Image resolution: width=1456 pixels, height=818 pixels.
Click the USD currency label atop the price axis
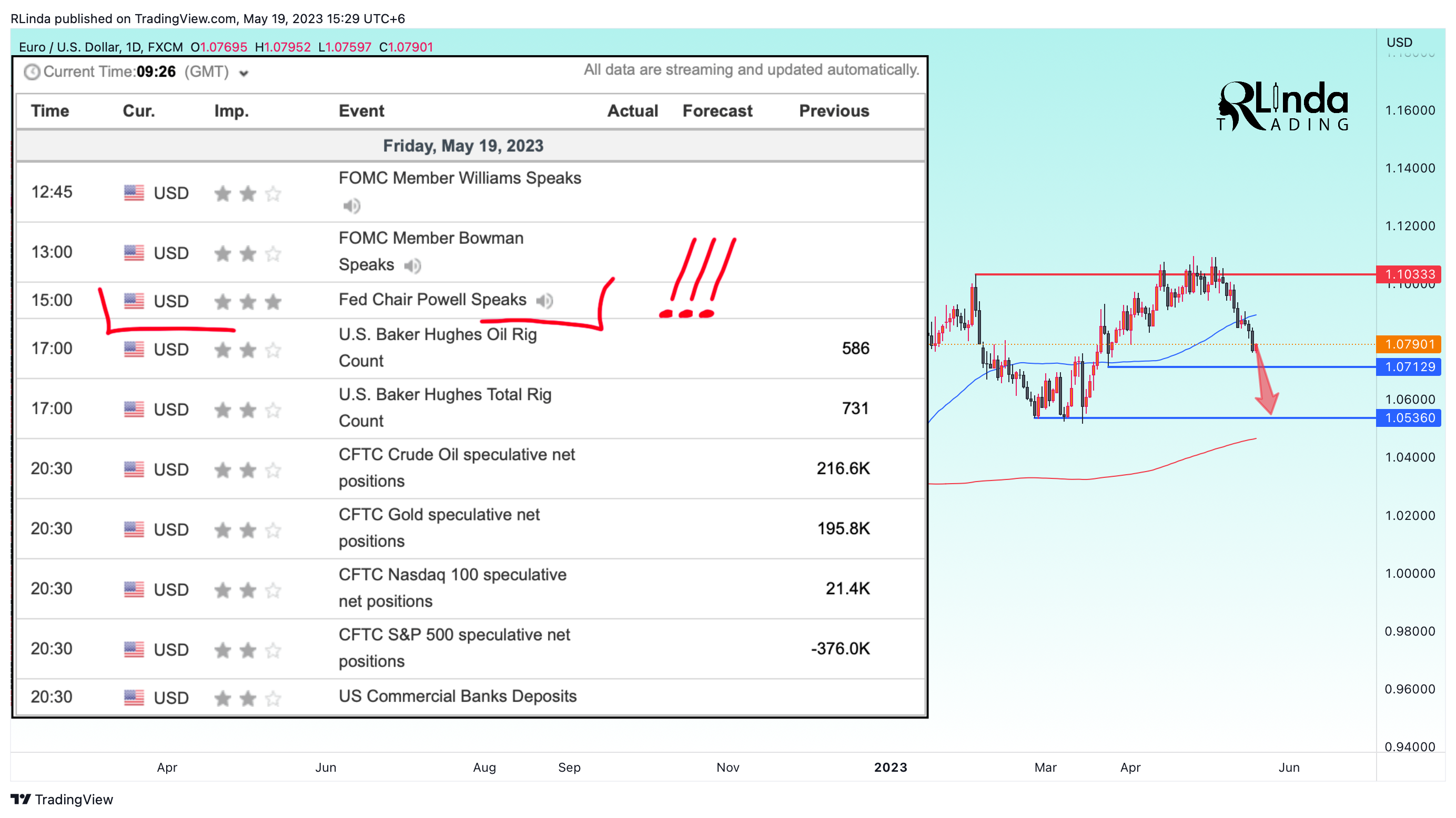pyautogui.click(x=1399, y=43)
